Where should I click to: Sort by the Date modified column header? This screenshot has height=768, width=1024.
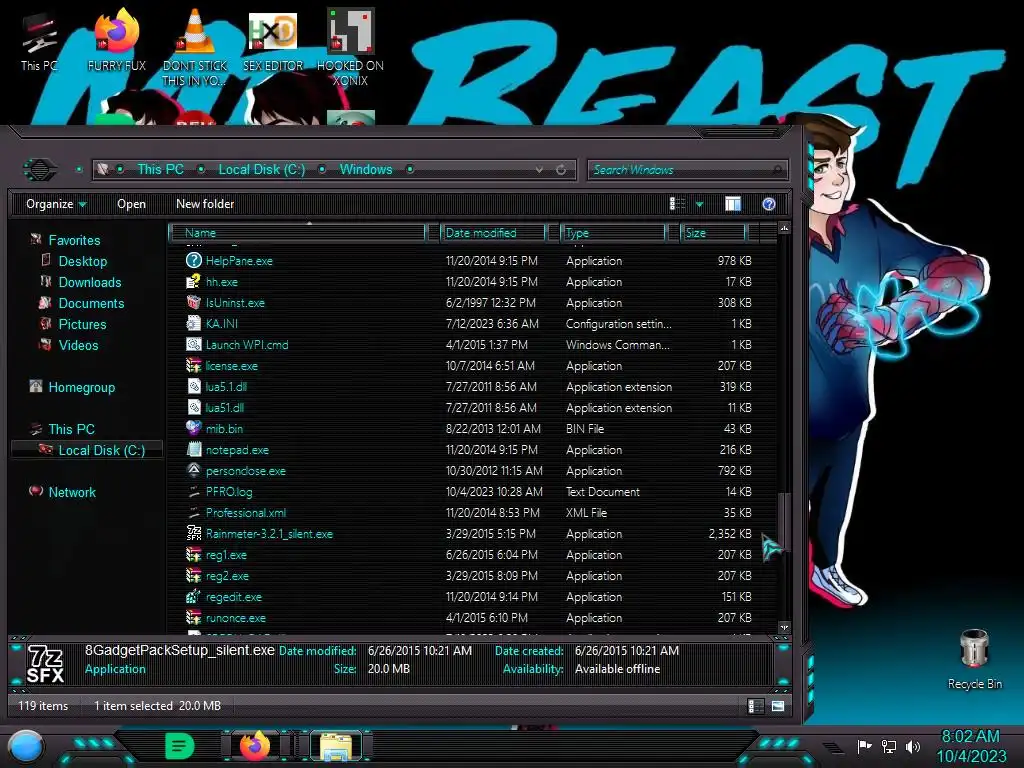[x=493, y=232]
